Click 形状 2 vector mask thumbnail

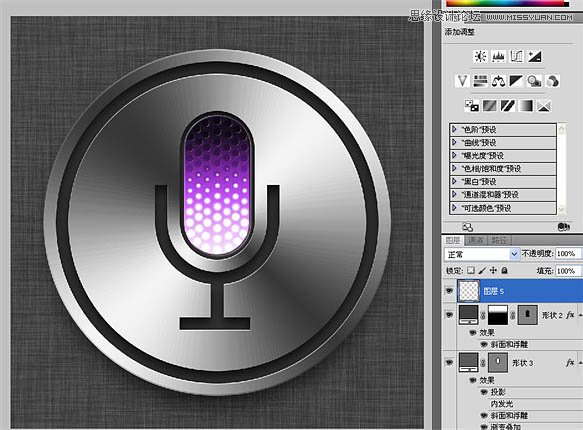click(x=528, y=315)
